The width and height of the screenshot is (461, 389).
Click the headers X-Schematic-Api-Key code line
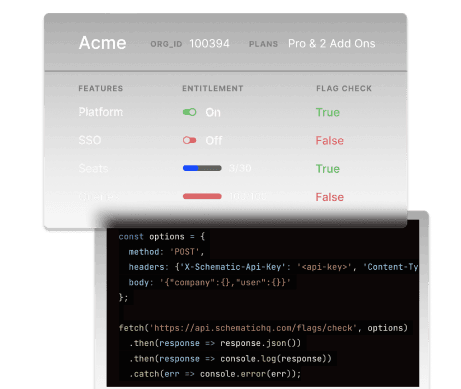pos(273,267)
